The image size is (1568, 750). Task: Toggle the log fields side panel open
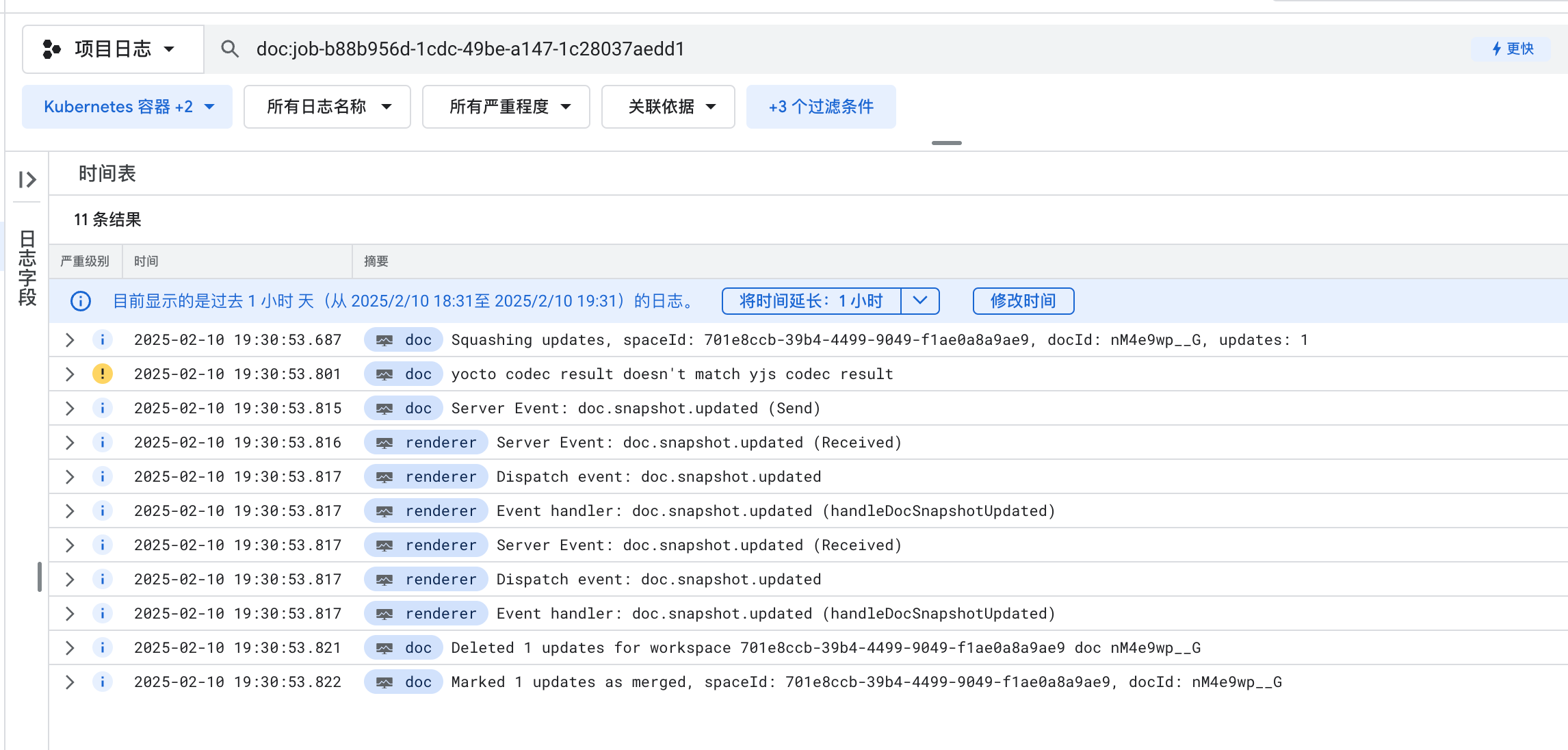pyautogui.click(x=27, y=179)
